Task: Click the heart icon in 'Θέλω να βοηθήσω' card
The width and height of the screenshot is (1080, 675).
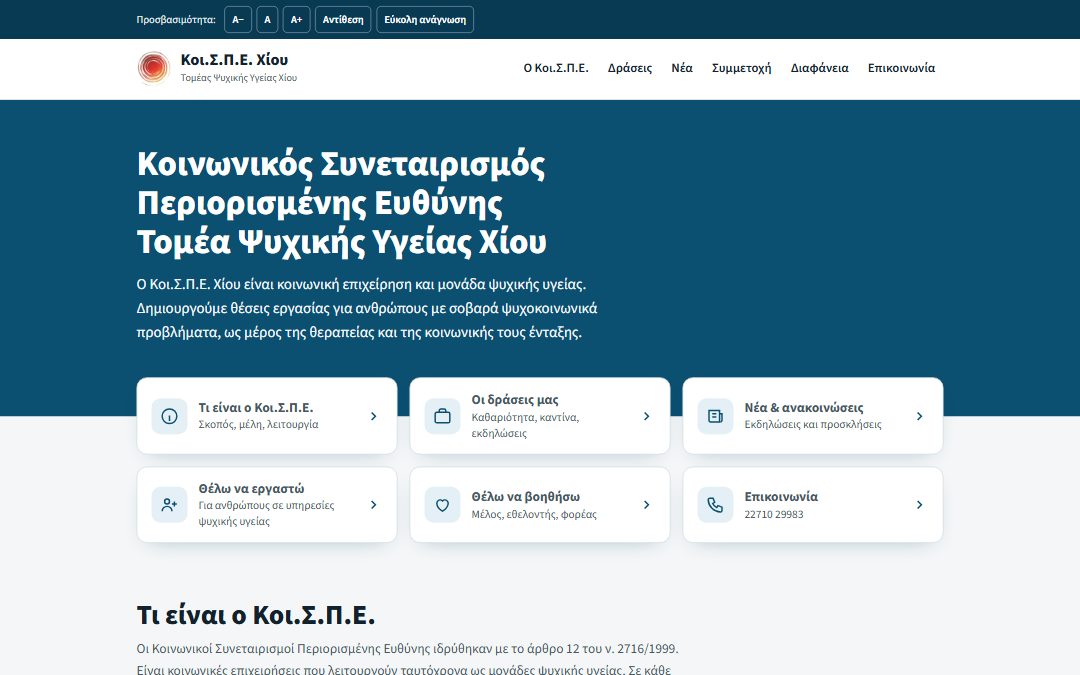Action: coord(442,505)
